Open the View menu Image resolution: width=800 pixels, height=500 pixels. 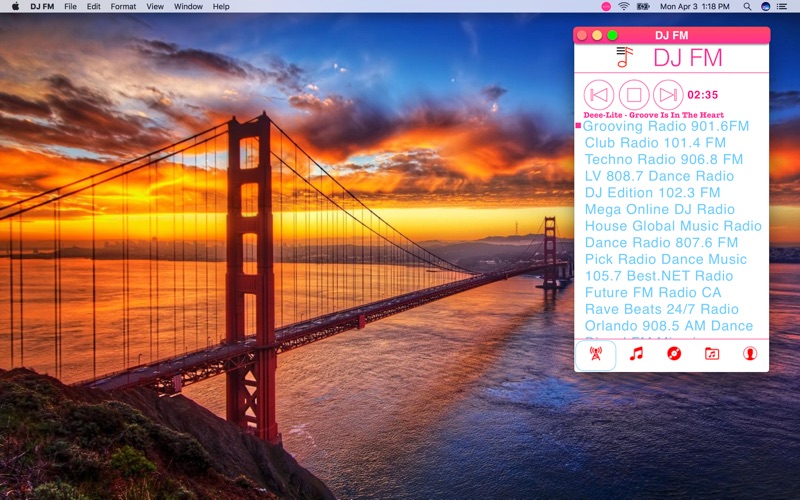click(155, 7)
